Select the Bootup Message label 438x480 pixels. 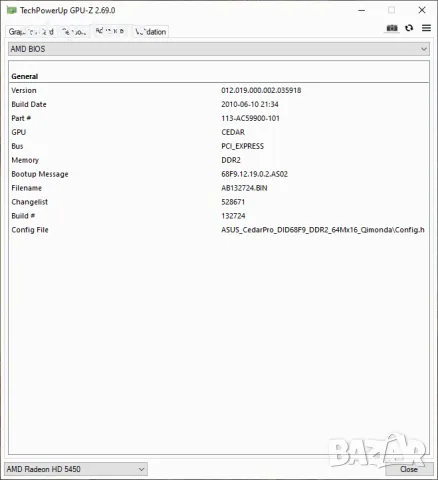pyautogui.click(x=40, y=174)
